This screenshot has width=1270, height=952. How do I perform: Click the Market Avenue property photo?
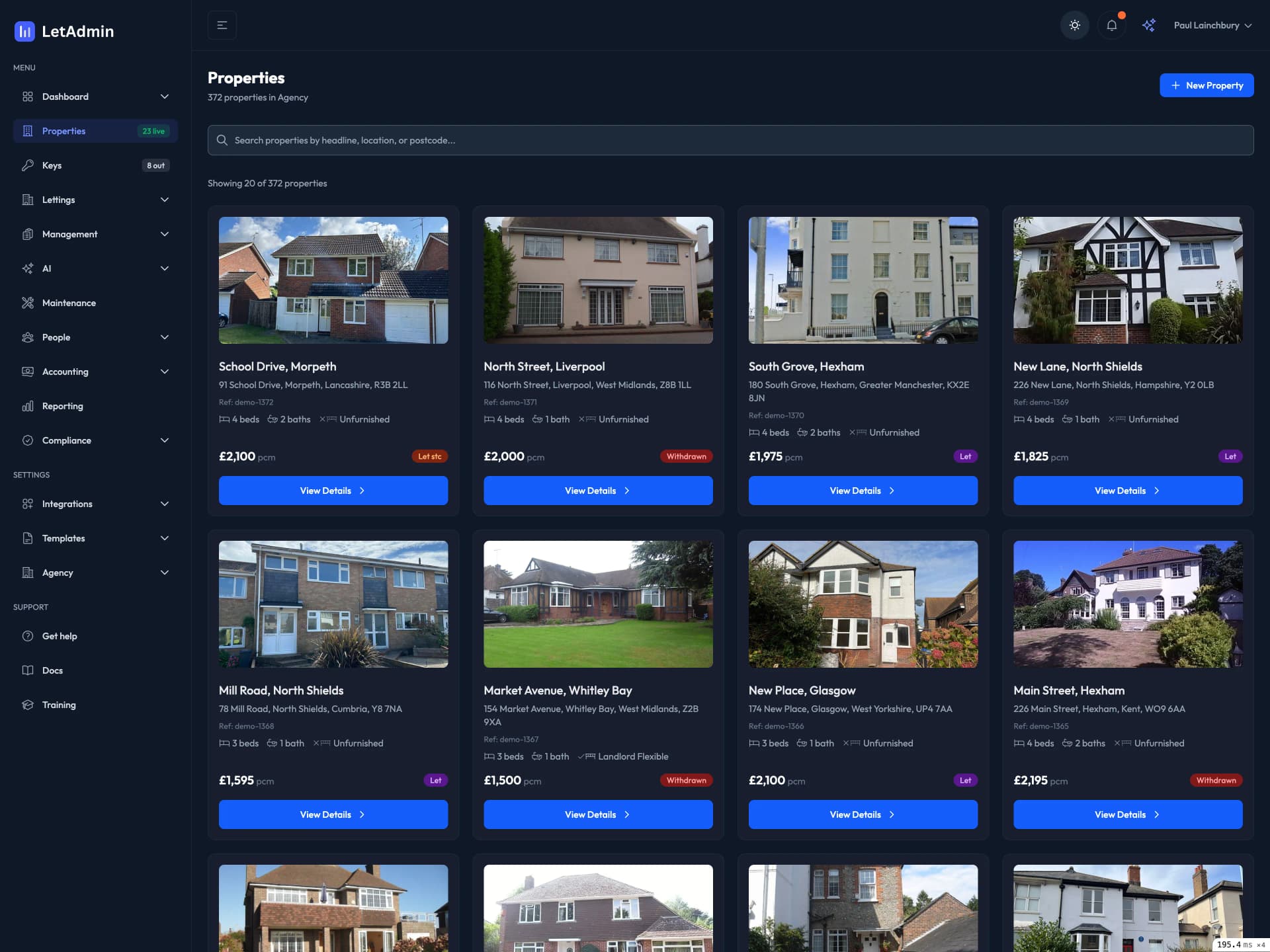[598, 604]
